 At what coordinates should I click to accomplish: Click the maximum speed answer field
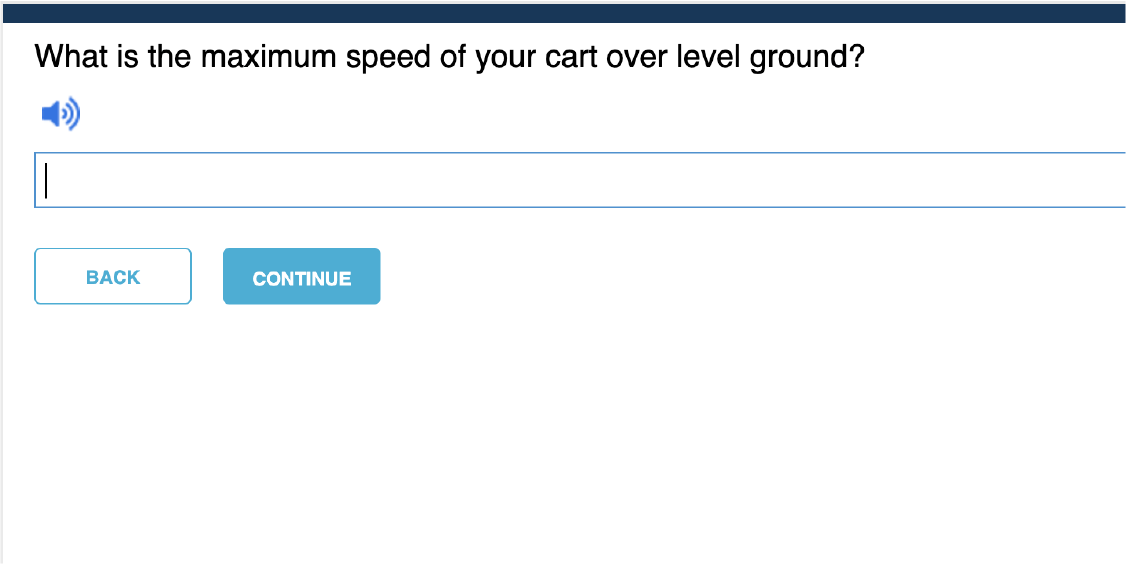tap(580, 180)
